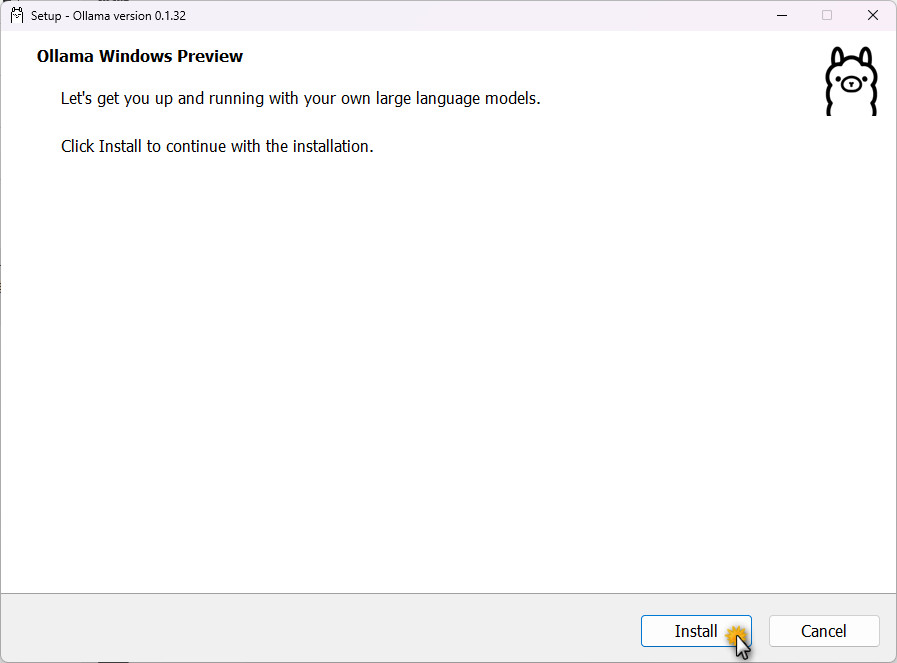Click the 'Let's get you up and running' line
897x663 pixels.
[300, 98]
